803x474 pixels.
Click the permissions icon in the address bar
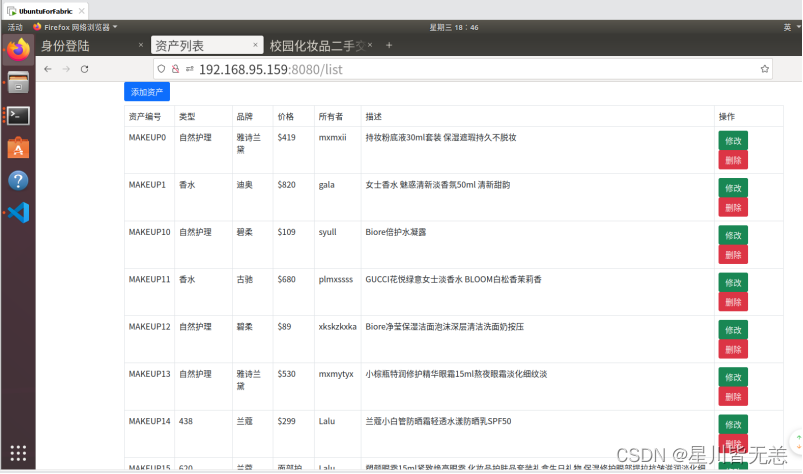tap(189, 69)
